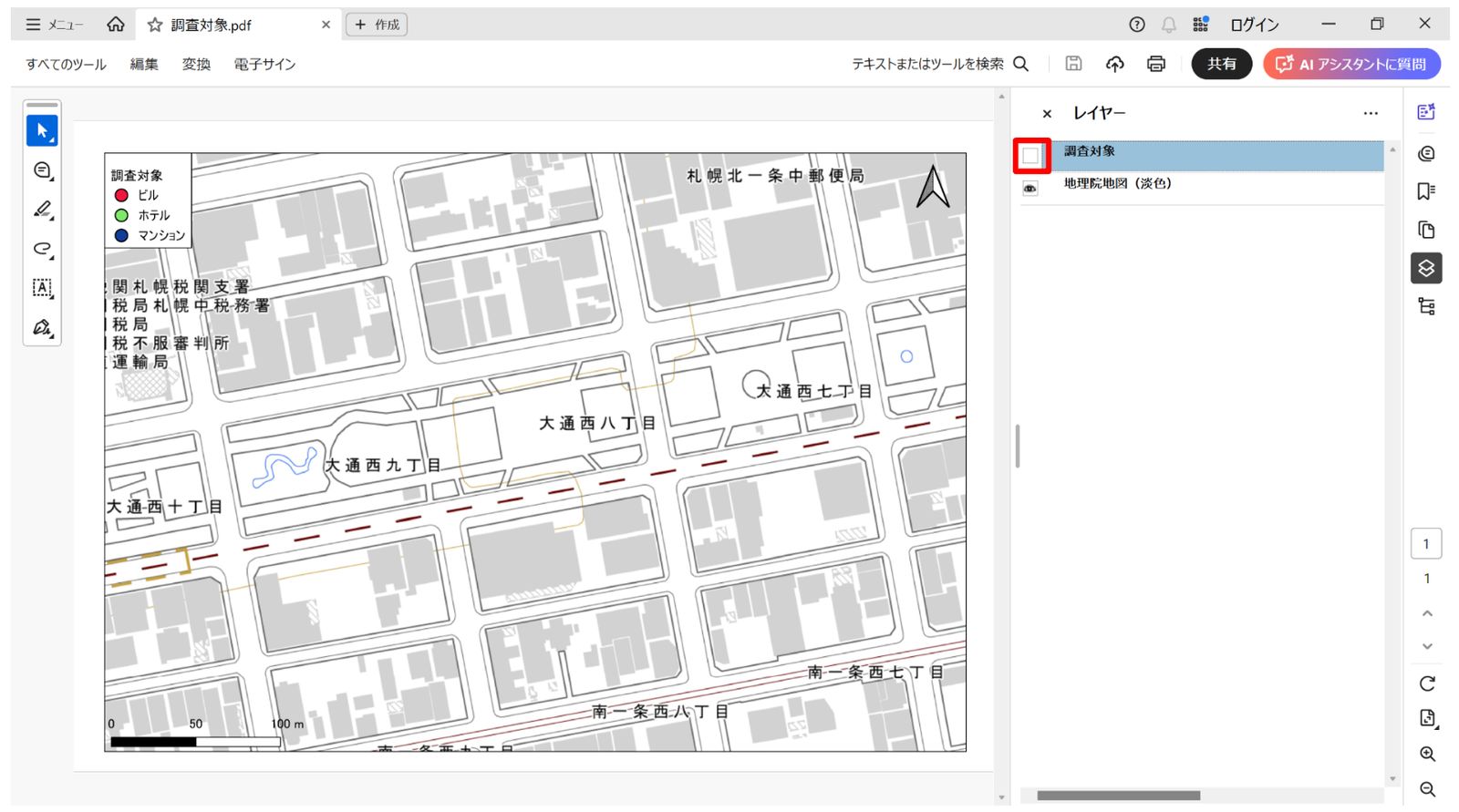Screen dimensions: 1459x812
Task: Close the 調査対象.pdf tab
Action: [x=326, y=25]
